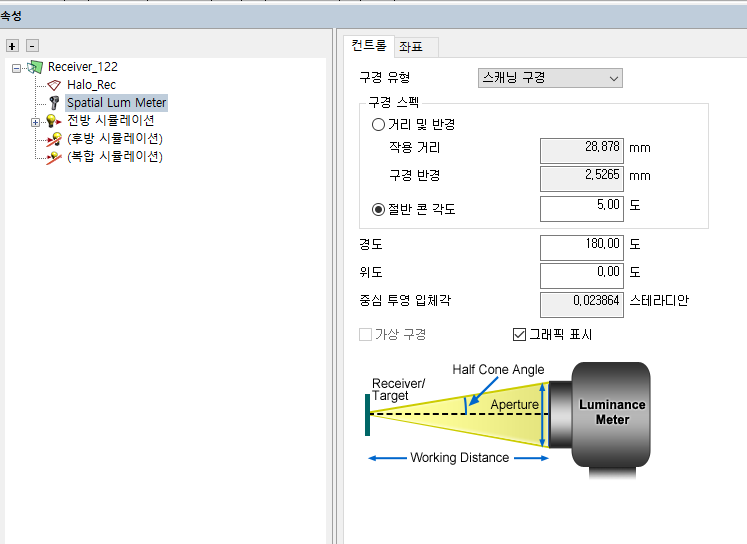Click the Receiver_122 receiver icon

(35, 67)
